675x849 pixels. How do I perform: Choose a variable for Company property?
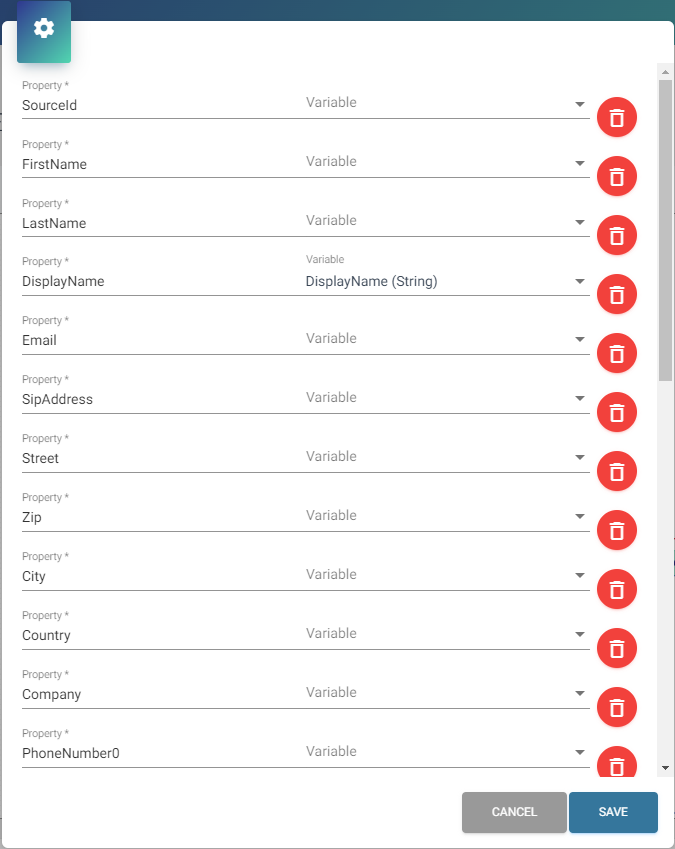click(446, 694)
